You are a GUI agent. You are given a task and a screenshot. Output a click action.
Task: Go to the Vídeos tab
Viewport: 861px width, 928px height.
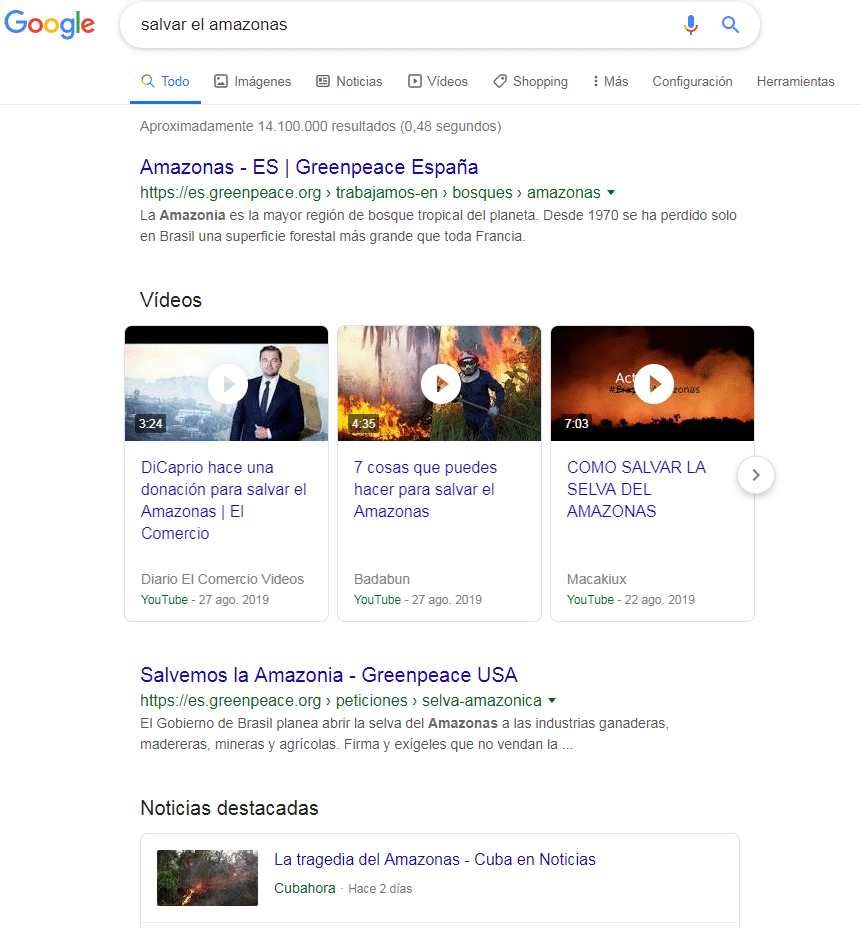pyautogui.click(x=438, y=81)
